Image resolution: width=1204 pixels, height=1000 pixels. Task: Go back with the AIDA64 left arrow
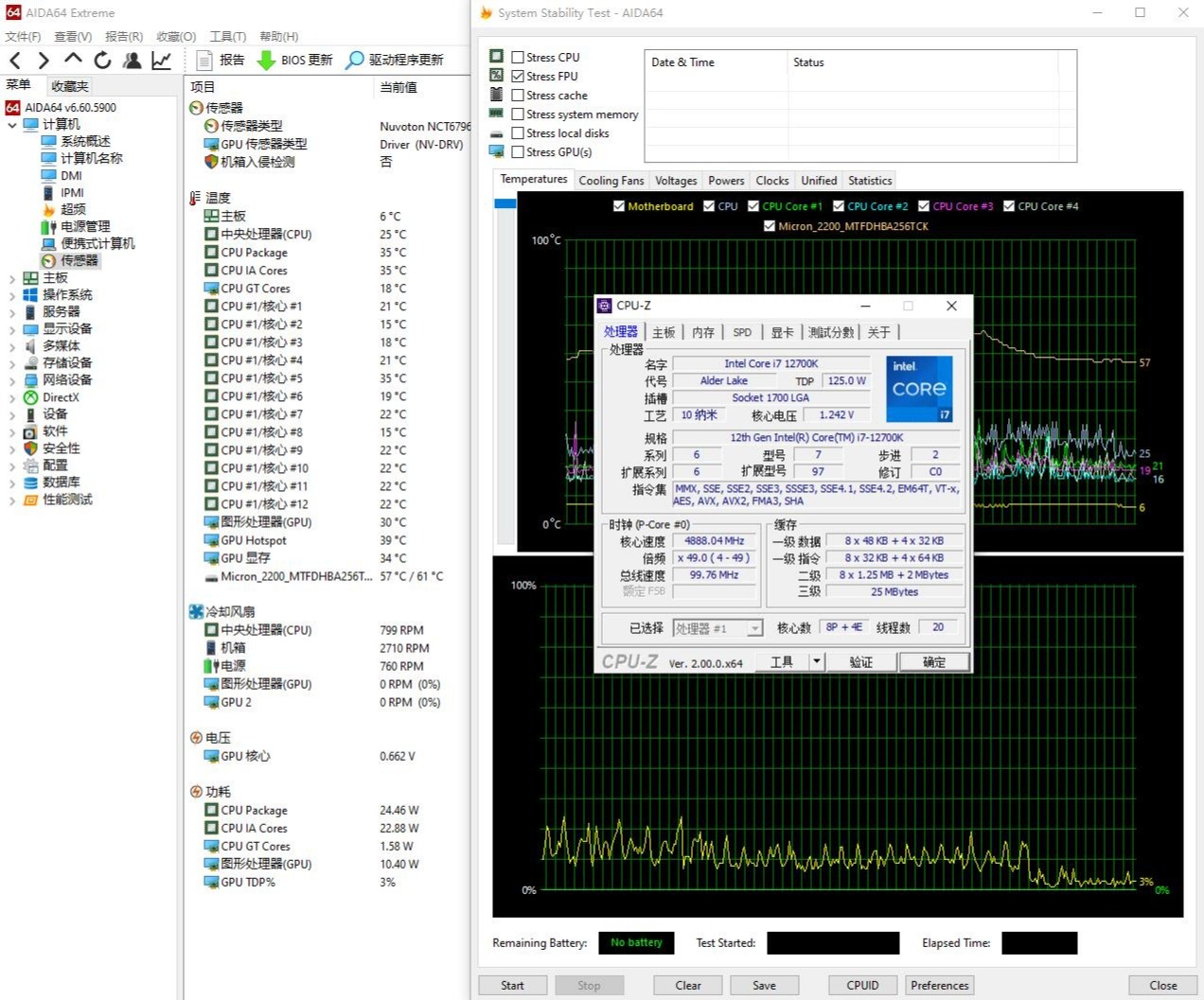(x=15, y=61)
